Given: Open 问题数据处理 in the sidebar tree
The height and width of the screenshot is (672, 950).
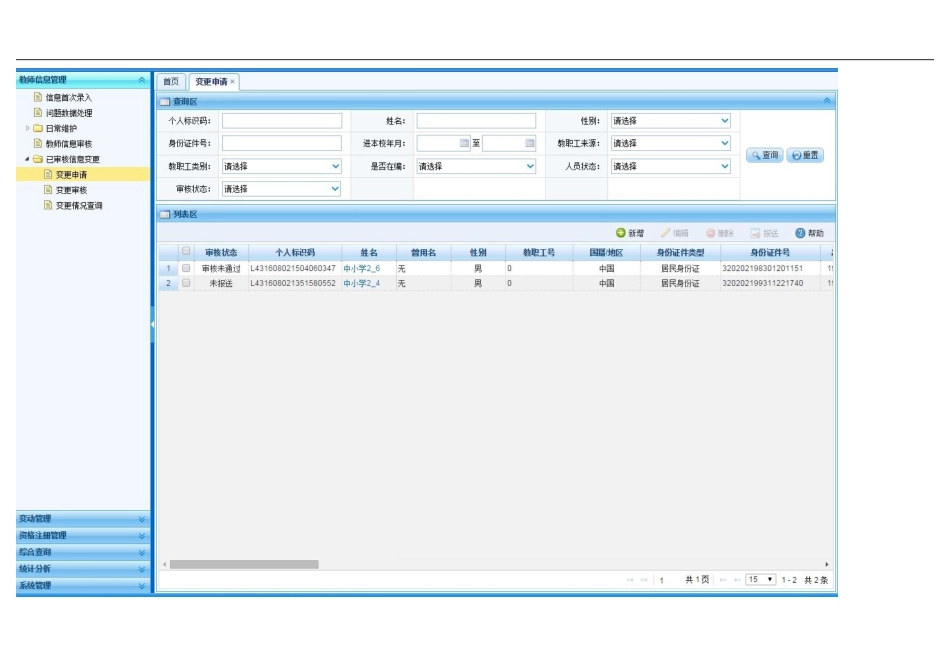Looking at the screenshot, I should pos(68,113).
